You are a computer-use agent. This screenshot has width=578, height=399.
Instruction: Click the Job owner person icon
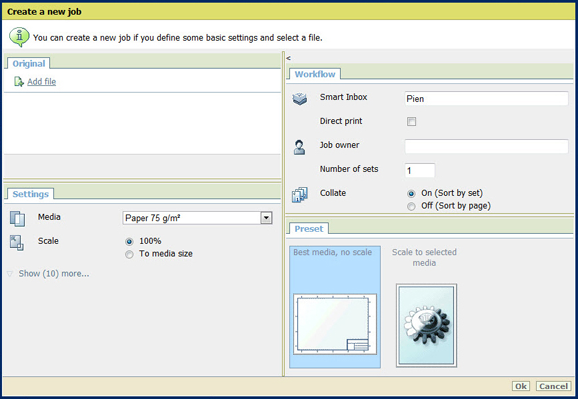point(299,147)
